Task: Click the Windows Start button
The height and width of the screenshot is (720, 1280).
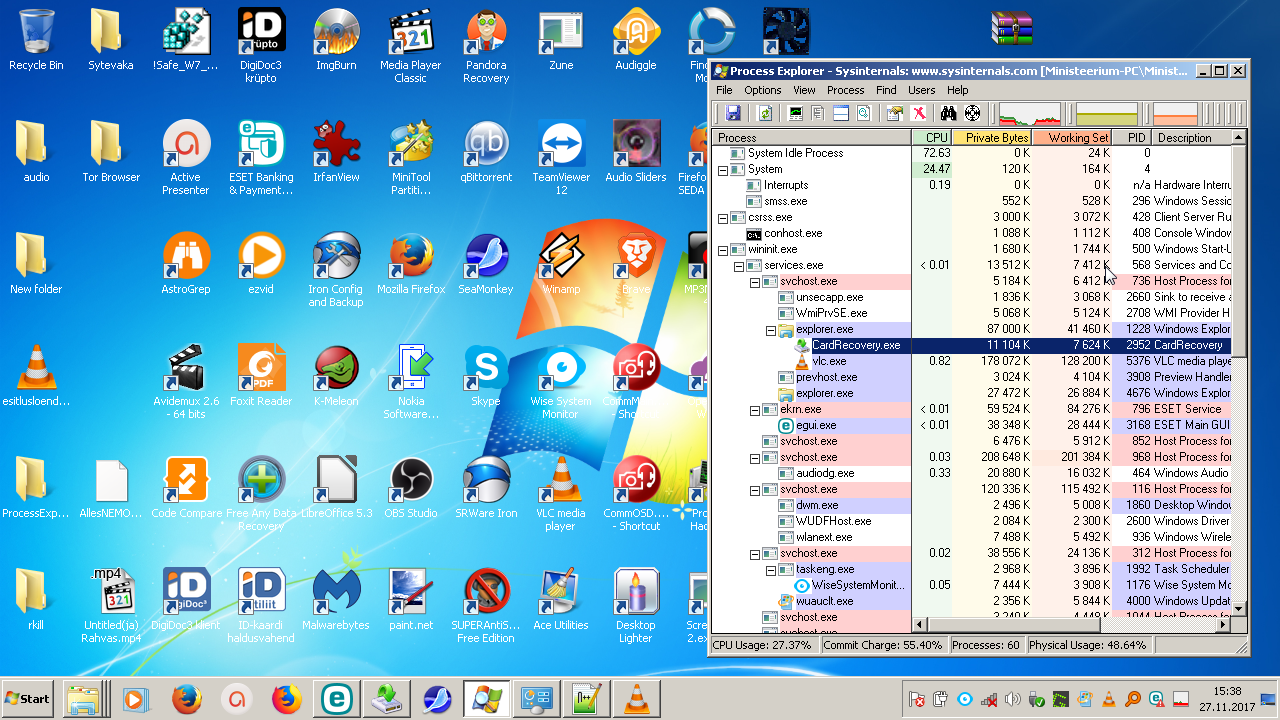Action: coord(28,698)
